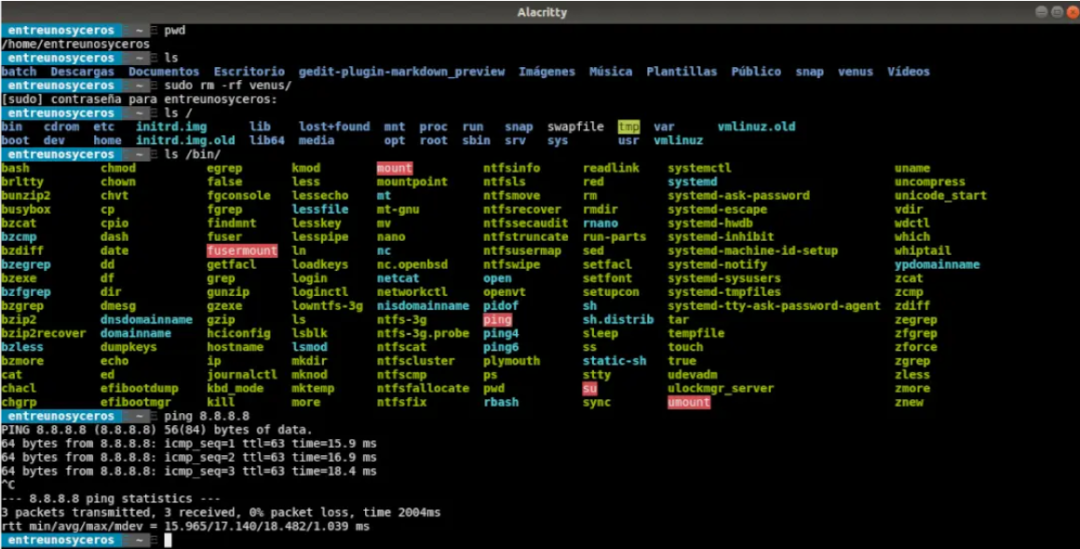Click the netcat entry
Image resolution: width=1080 pixels, height=549 pixels.
click(398, 278)
